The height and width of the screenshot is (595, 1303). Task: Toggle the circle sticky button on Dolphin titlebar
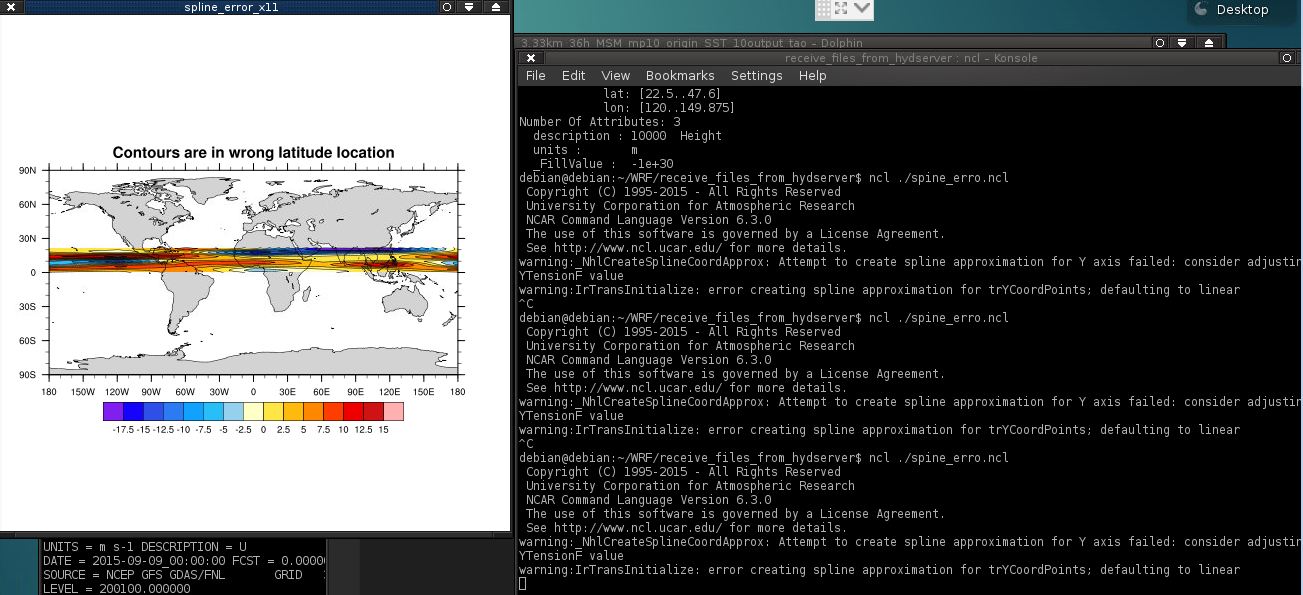tap(1160, 43)
